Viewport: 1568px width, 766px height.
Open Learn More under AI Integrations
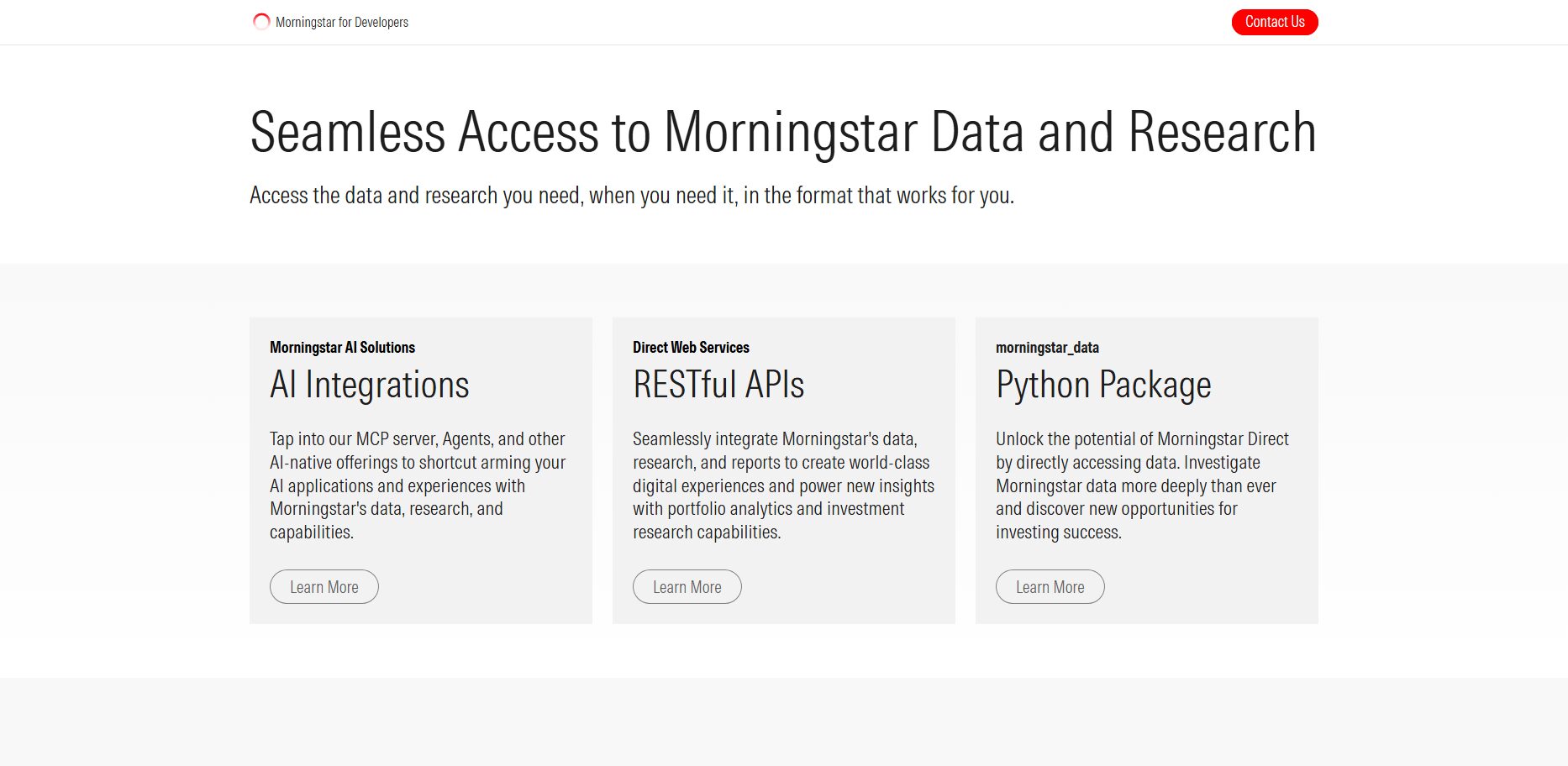[x=324, y=587]
